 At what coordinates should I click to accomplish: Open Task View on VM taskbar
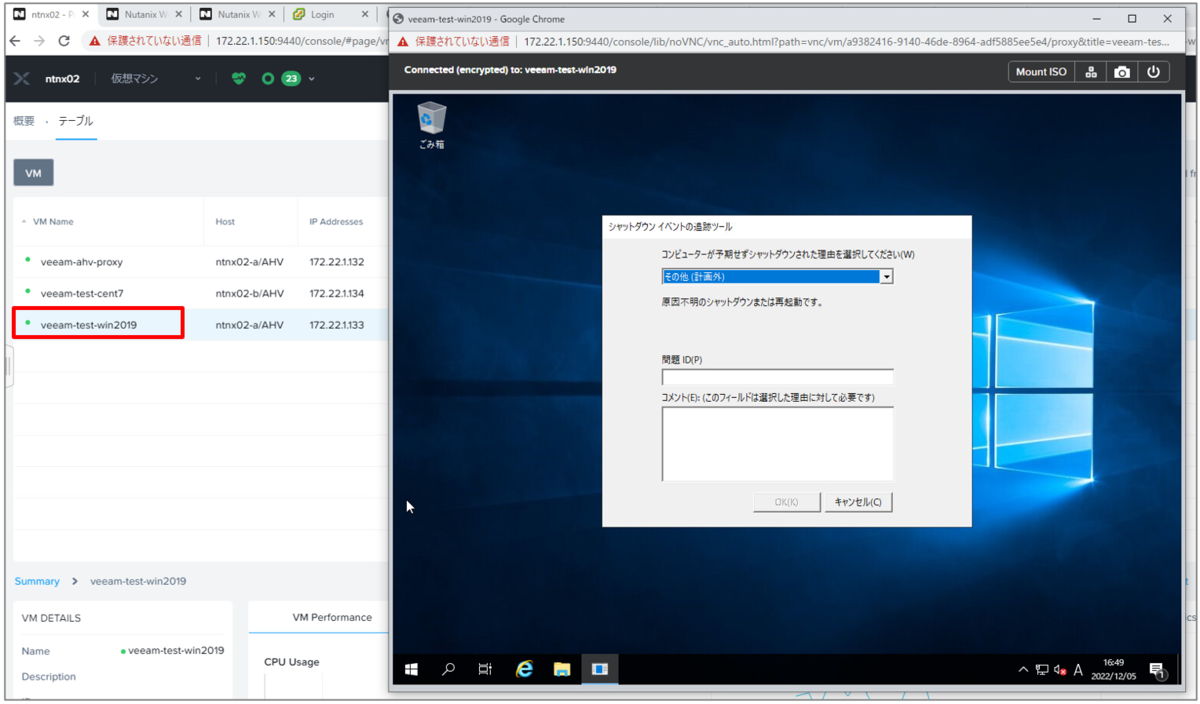[x=485, y=669]
